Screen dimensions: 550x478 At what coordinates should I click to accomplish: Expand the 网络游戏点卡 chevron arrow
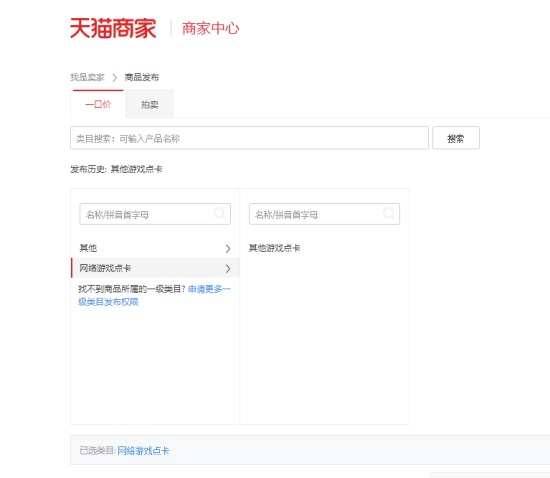228,269
